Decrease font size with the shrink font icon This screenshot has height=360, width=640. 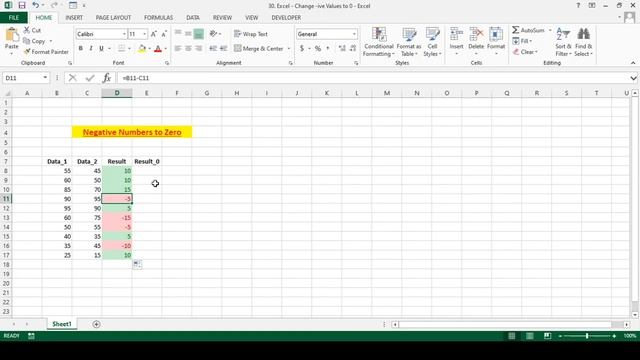click(x=164, y=34)
